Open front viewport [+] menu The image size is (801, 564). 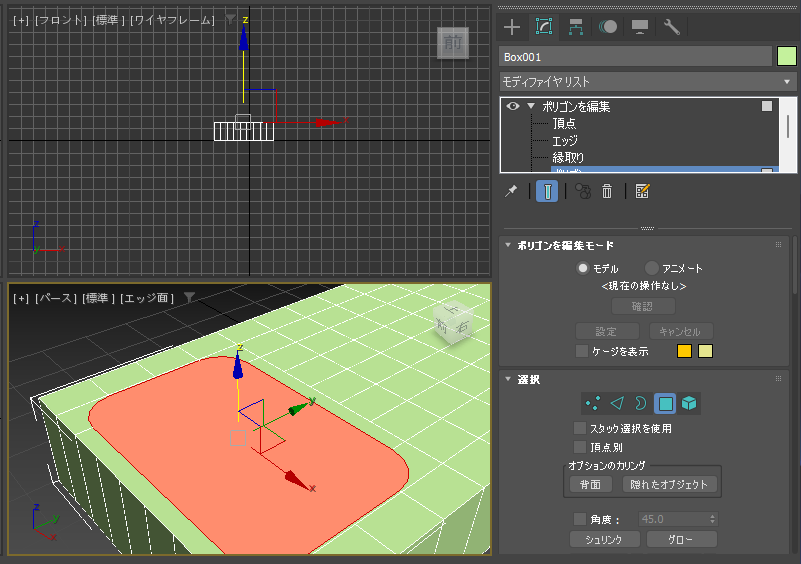click(21, 20)
